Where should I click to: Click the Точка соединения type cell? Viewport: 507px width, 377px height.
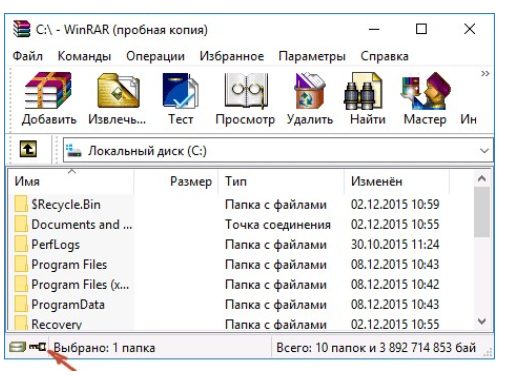click(x=278, y=224)
